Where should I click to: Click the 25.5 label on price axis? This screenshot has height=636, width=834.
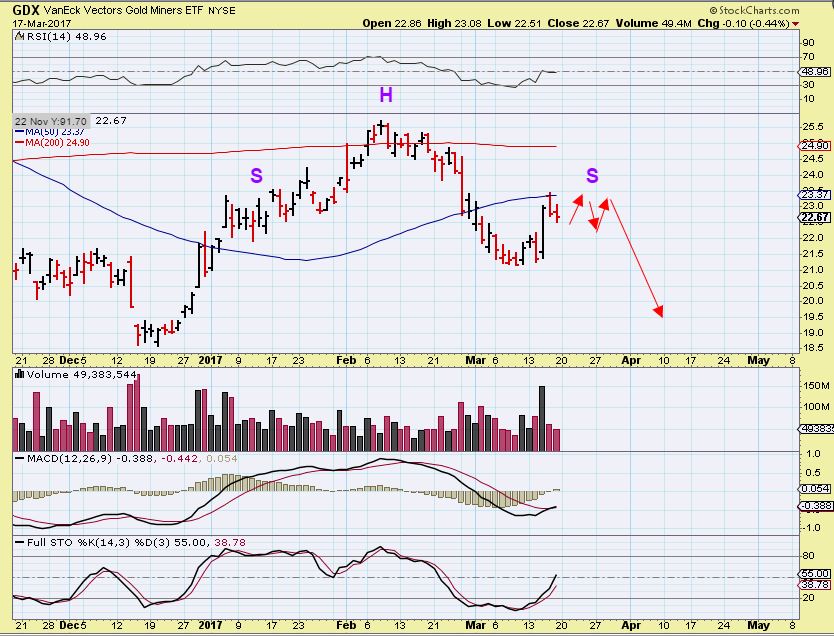tap(814, 127)
